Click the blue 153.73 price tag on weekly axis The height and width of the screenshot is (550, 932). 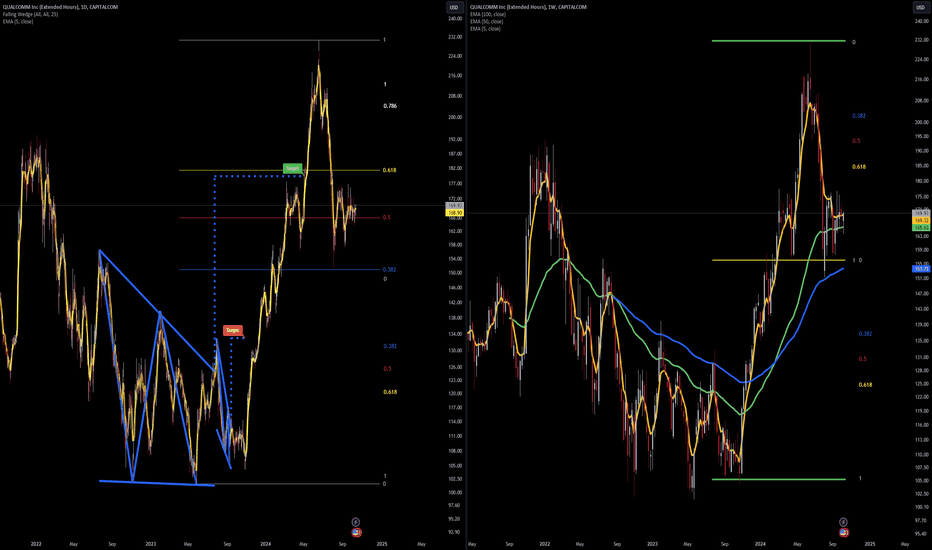tap(921, 269)
